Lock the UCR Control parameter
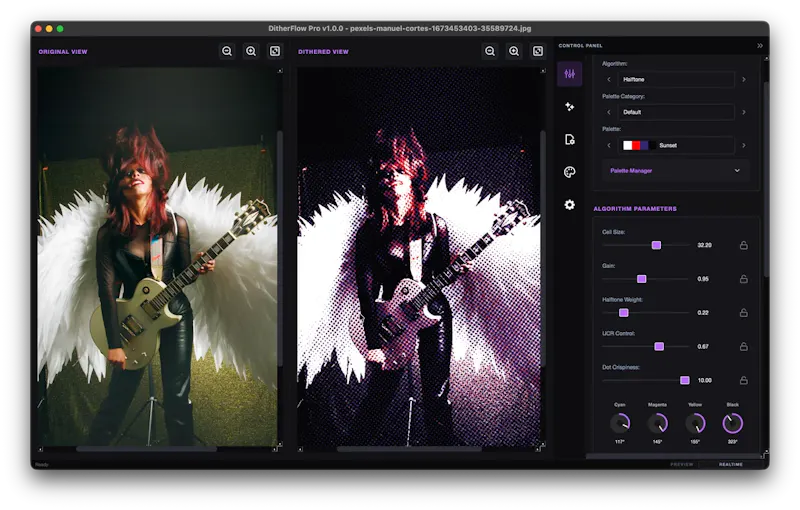The height and width of the screenshot is (510, 800). click(x=744, y=347)
